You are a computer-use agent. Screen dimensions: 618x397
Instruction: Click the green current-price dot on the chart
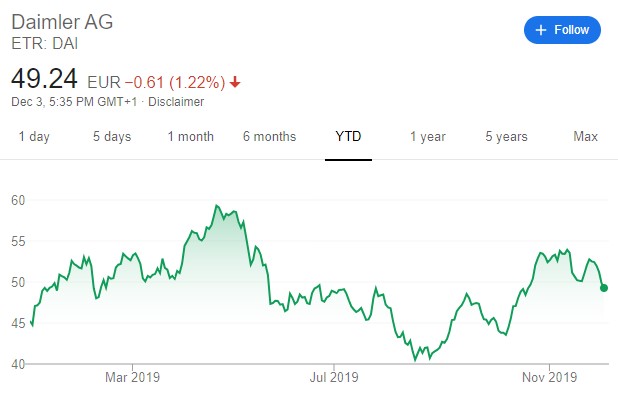coord(604,288)
